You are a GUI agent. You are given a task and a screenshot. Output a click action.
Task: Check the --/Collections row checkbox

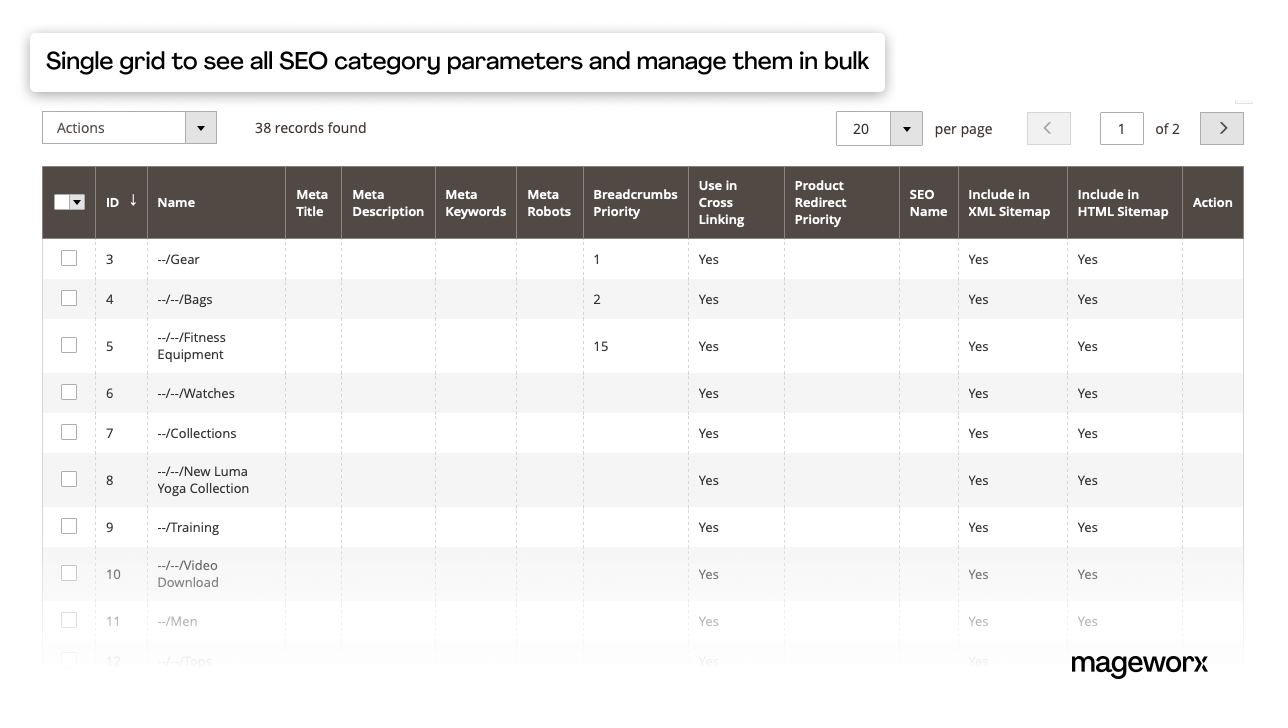coord(69,432)
